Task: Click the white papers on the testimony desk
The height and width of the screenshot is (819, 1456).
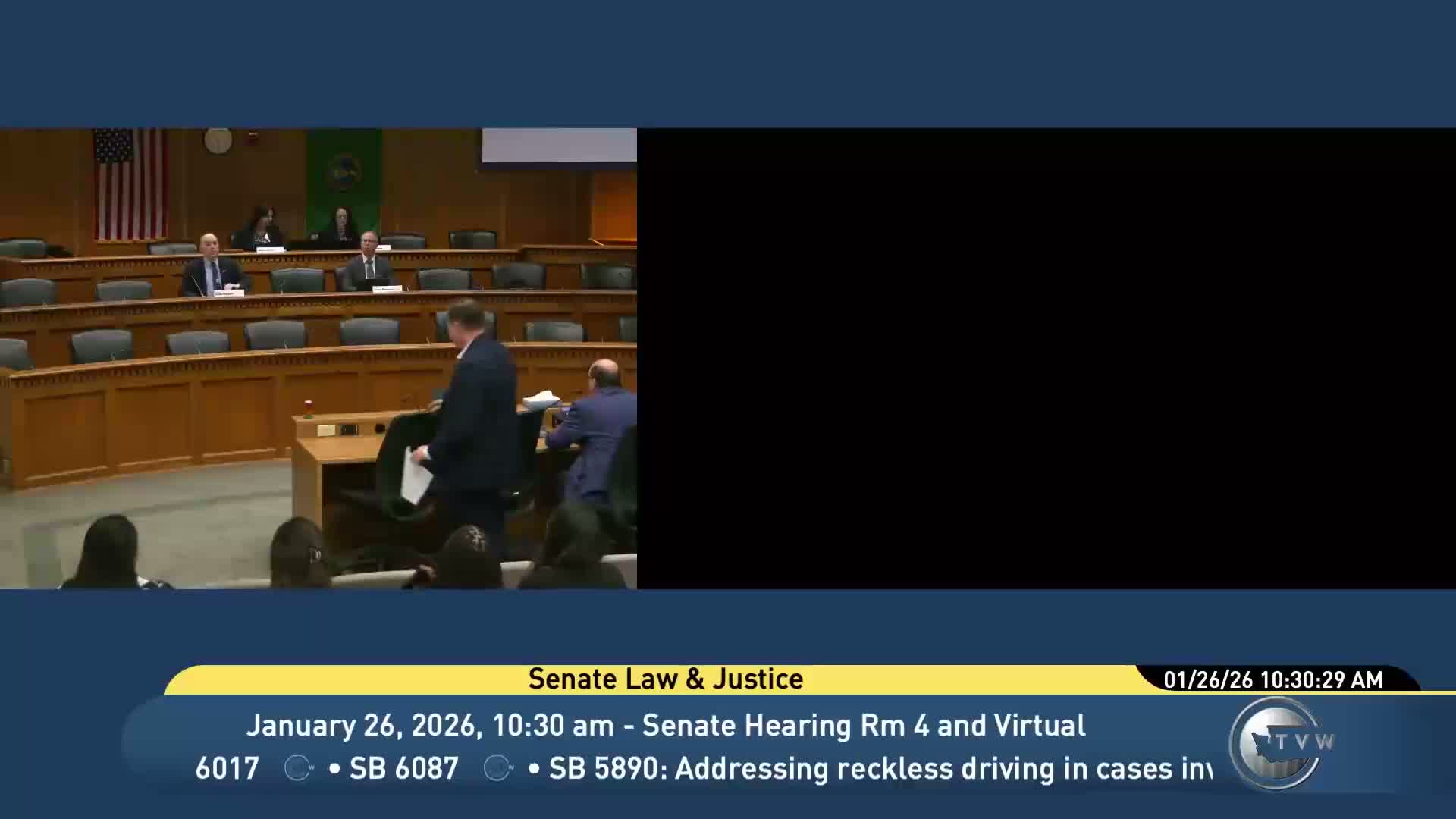Action: pyautogui.click(x=541, y=399)
